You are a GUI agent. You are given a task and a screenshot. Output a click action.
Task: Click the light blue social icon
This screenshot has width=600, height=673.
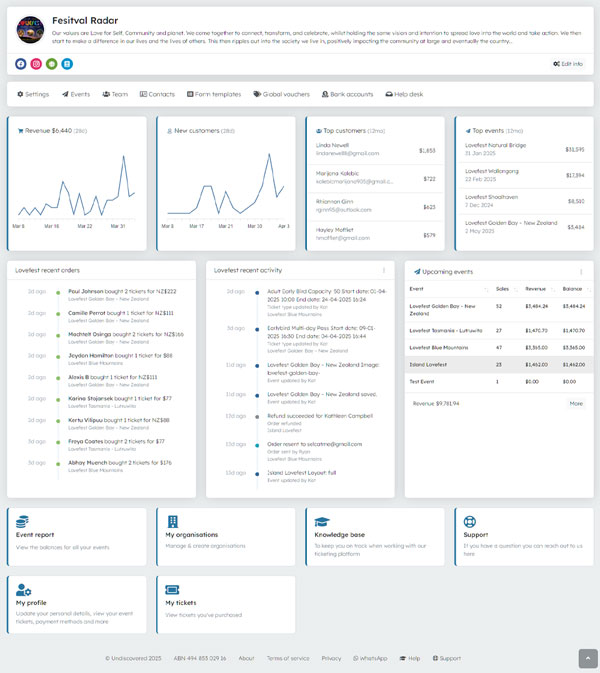pos(67,64)
